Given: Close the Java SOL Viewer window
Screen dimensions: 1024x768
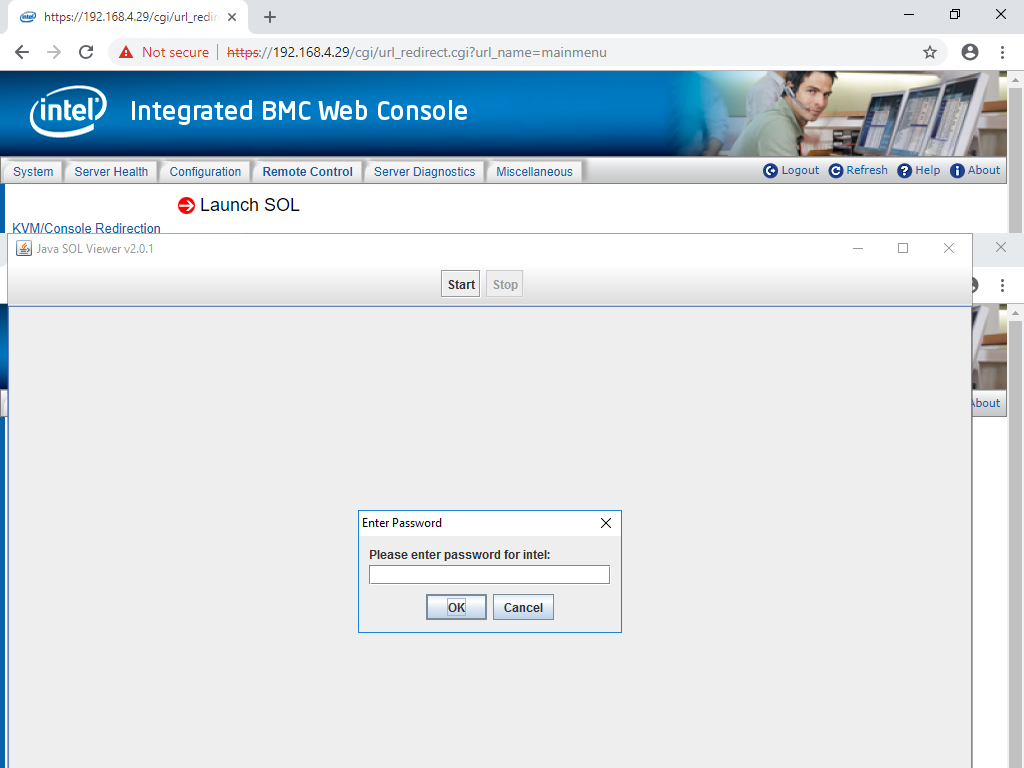Looking at the screenshot, I should click(949, 248).
